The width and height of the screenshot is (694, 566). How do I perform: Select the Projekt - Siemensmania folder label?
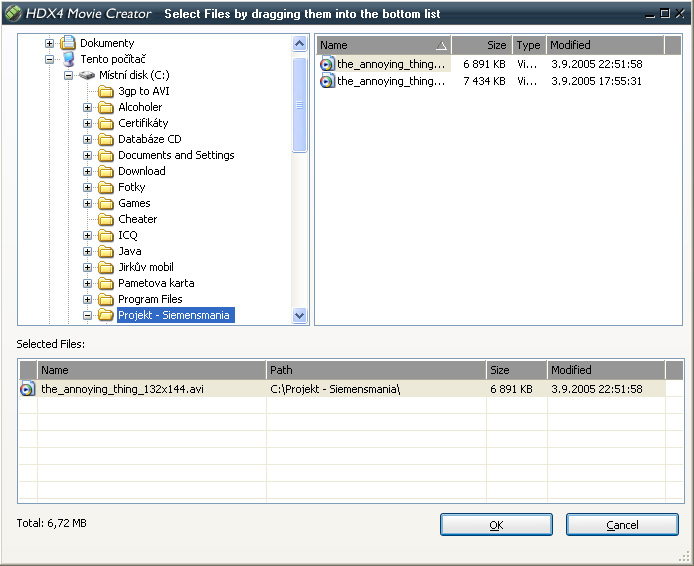[176, 315]
